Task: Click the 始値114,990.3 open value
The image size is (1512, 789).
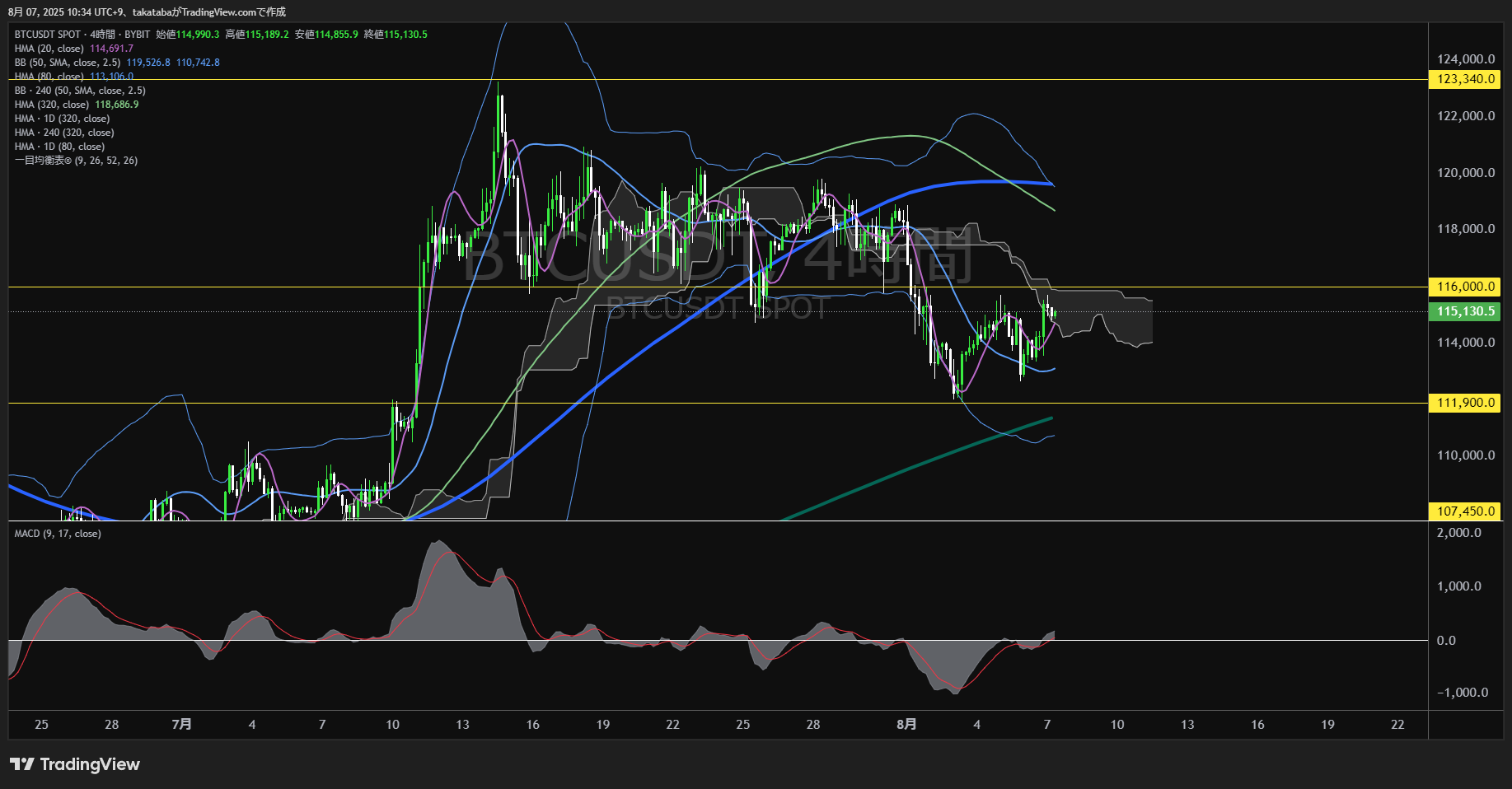Action: pos(188,35)
